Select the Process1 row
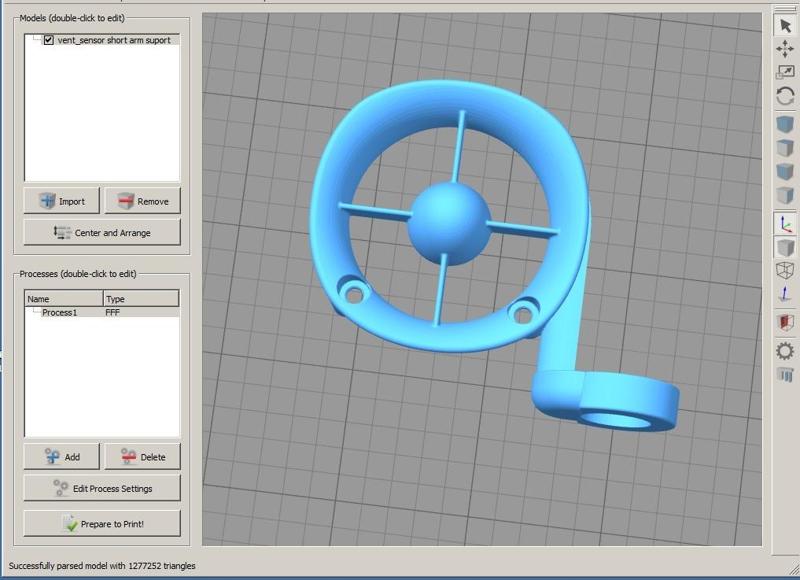This screenshot has height=580, width=800. [x=102, y=312]
